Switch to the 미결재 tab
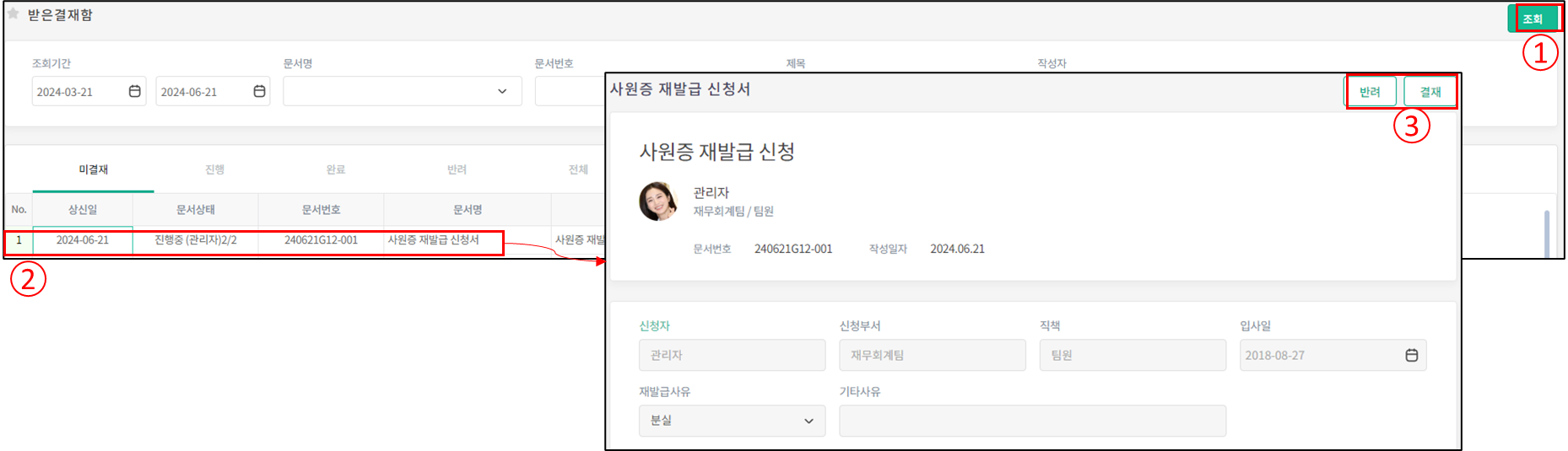1568x451 pixels. coord(94,169)
